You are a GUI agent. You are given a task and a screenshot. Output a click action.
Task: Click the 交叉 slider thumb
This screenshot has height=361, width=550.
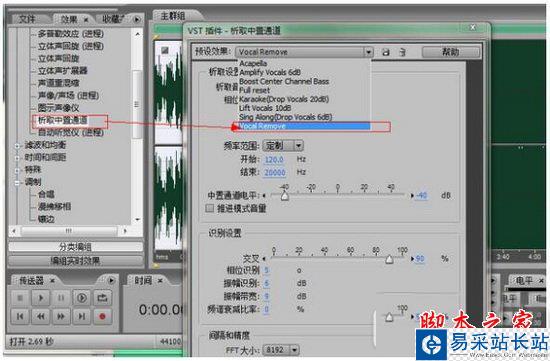389,259
